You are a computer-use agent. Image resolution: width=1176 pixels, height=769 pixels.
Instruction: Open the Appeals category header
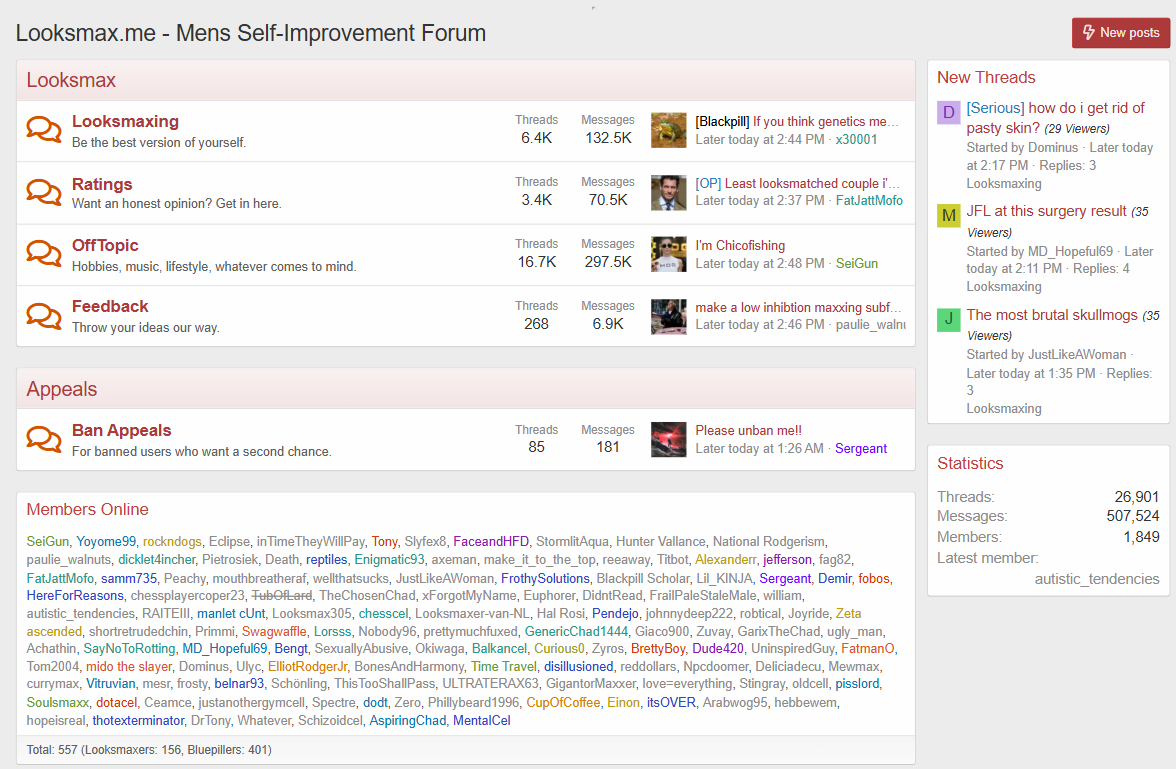pyautogui.click(x=62, y=389)
